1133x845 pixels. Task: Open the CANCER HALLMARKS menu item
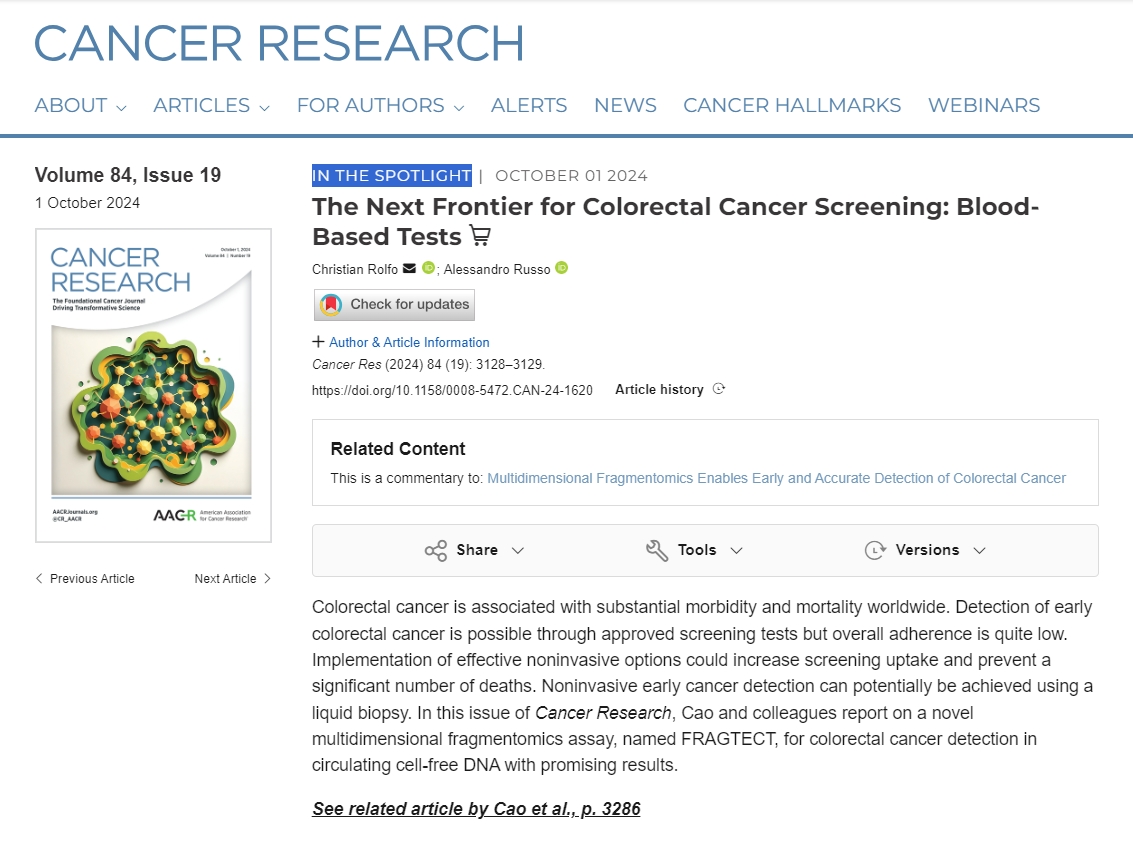pyautogui.click(x=792, y=105)
